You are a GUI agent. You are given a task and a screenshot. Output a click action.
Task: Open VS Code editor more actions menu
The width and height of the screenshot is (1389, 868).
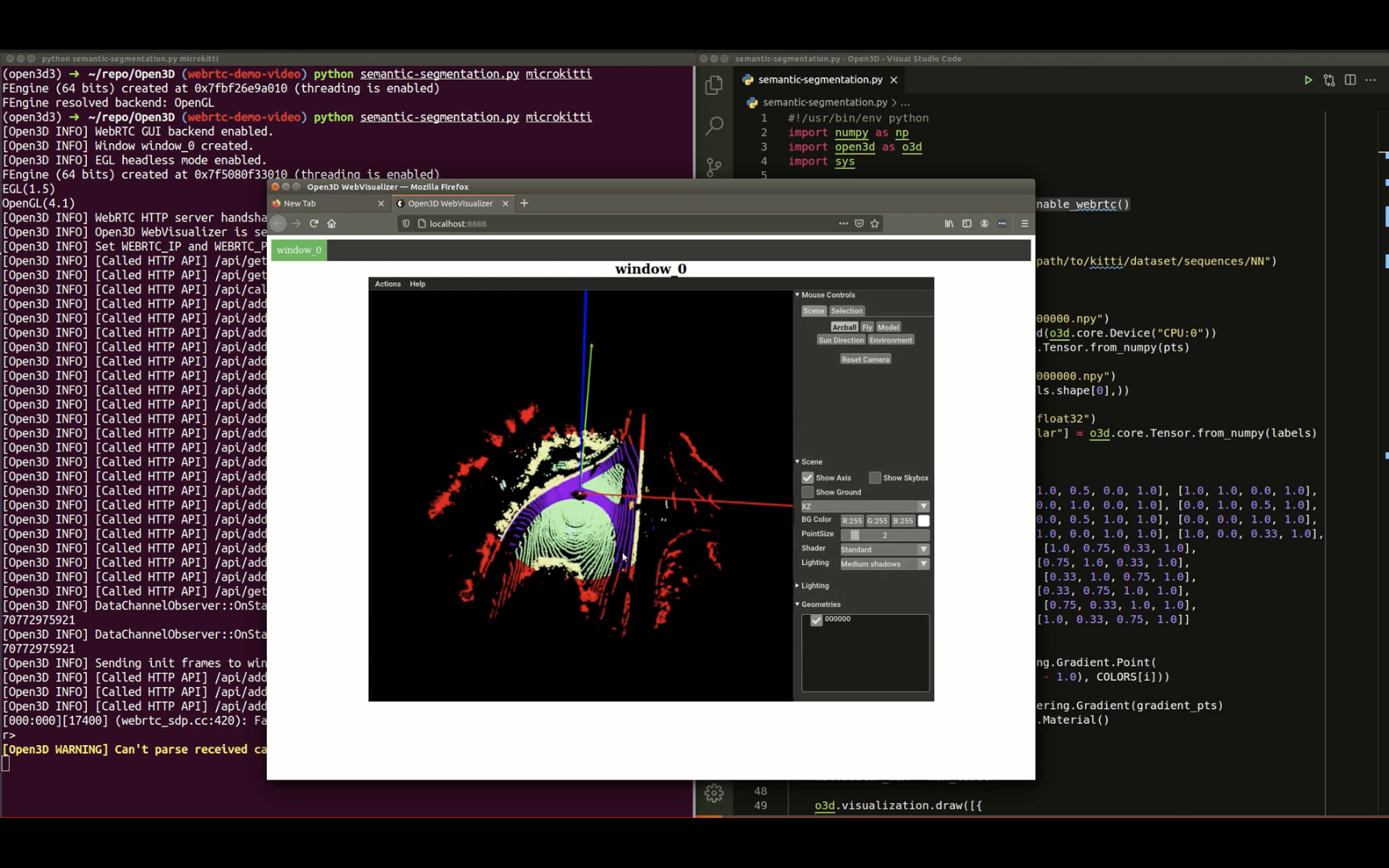pos(1371,80)
